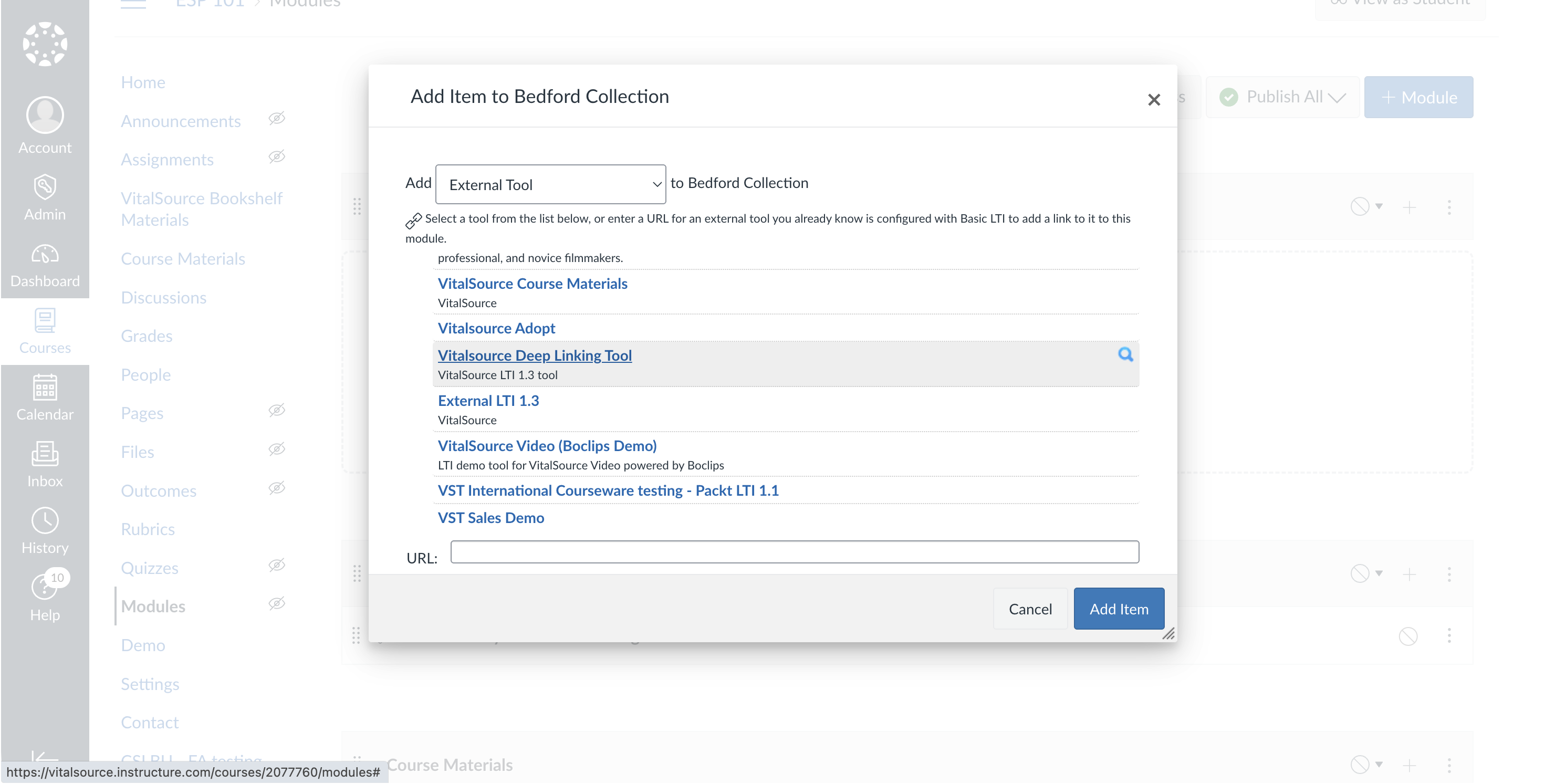This screenshot has width=1545, height=784.
Task: Click the plus icon next to Course Materials module
Action: pos(1410,765)
